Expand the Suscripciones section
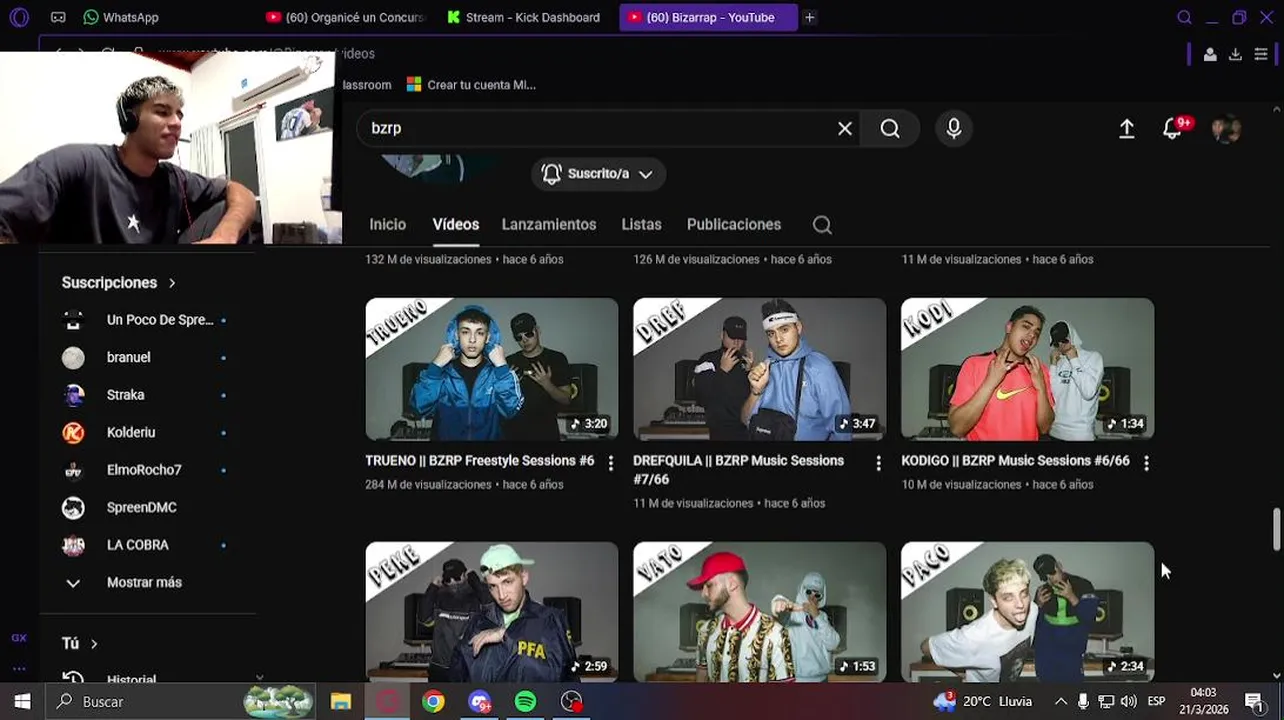This screenshot has height=720, width=1284. click(118, 283)
